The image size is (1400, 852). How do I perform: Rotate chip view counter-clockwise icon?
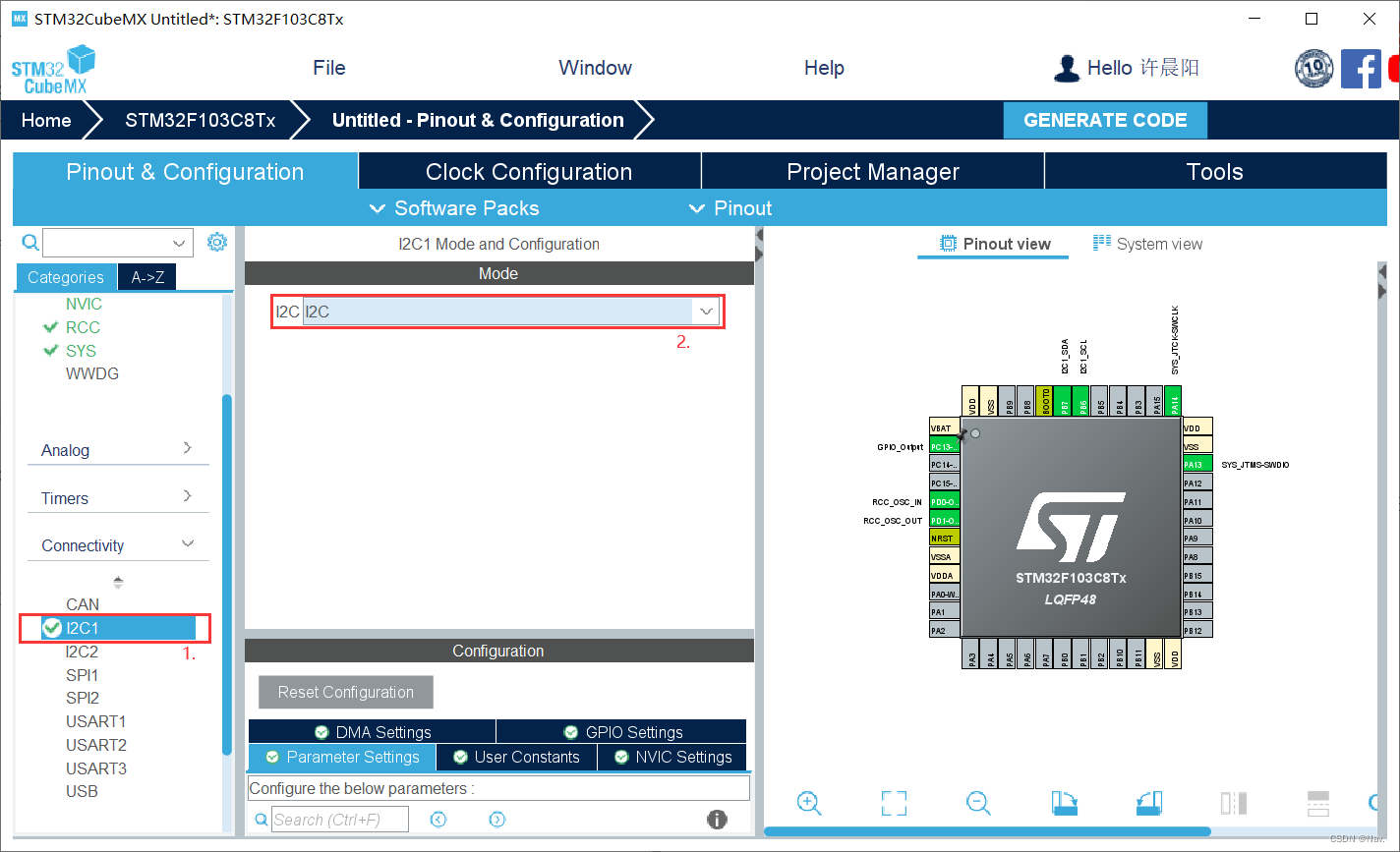1148,803
